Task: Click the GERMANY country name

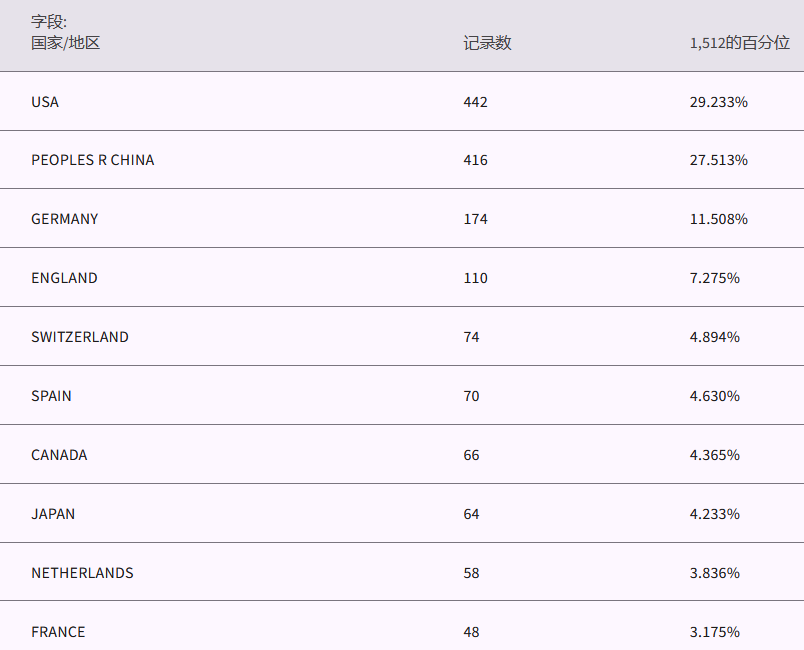Action: click(65, 219)
